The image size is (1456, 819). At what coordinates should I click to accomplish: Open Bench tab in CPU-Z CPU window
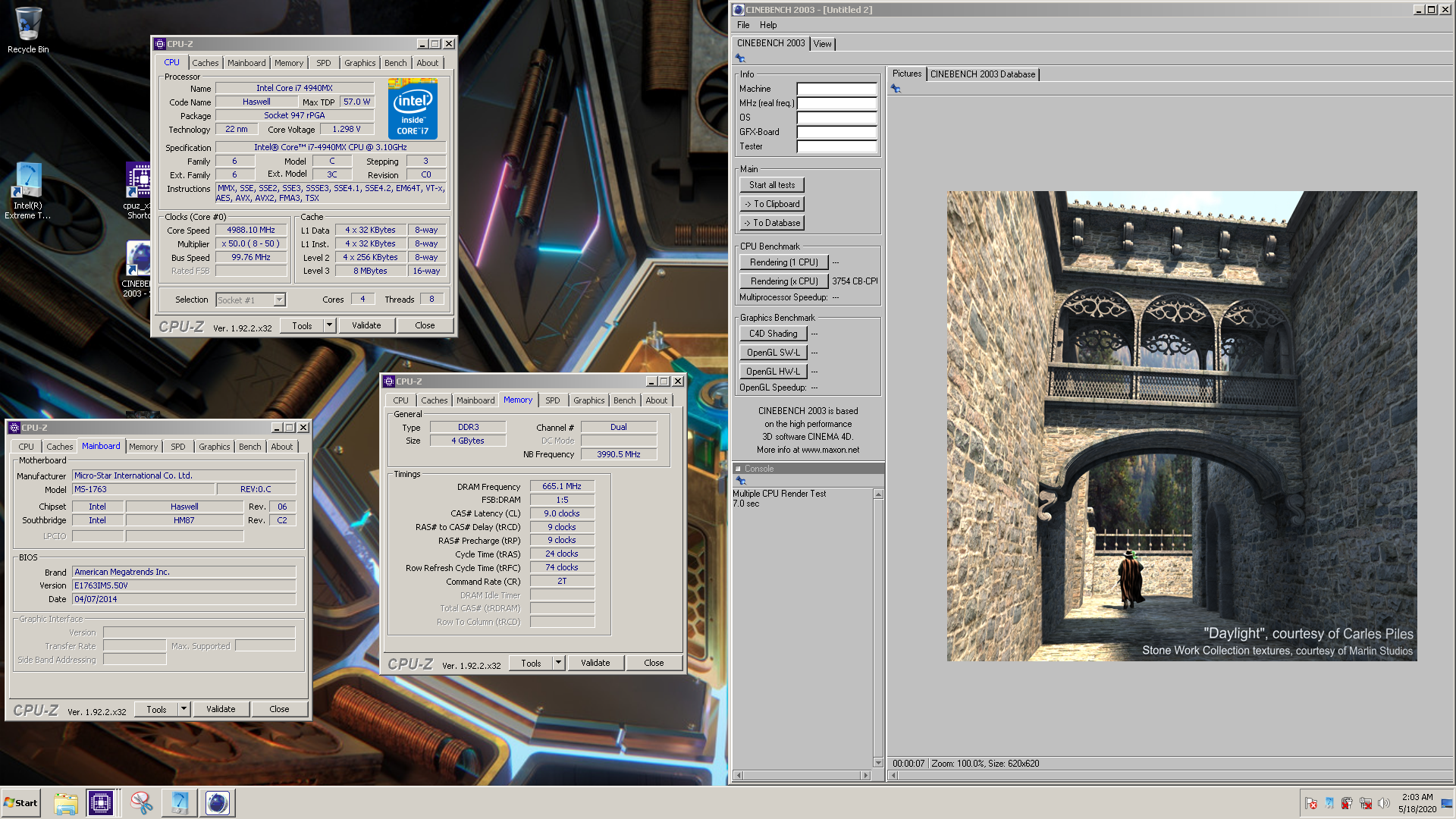tap(396, 63)
